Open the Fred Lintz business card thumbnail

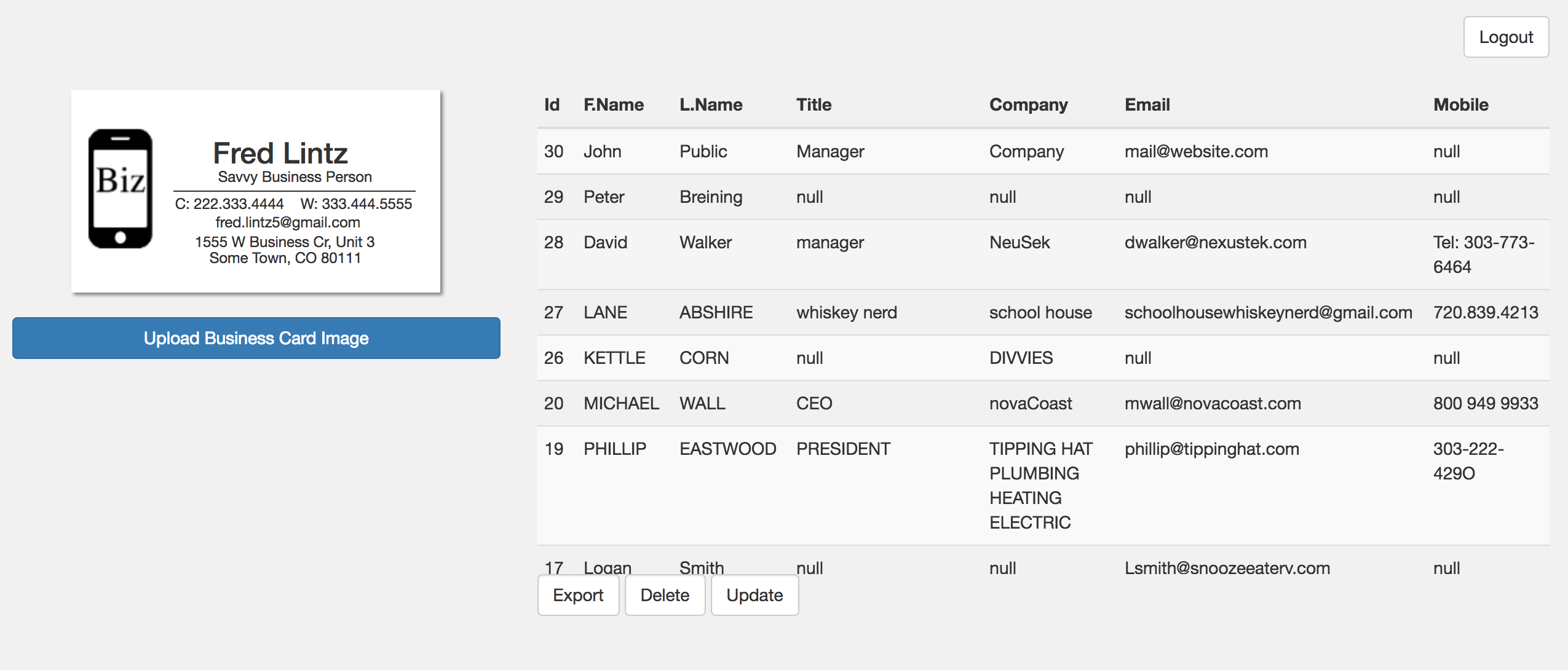tap(256, 191)
